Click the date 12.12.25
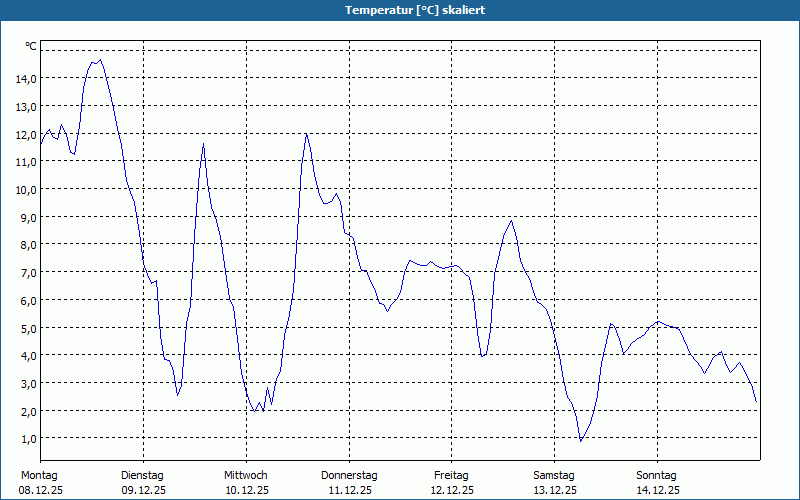The width and height of the screenshot is (800, 500). tap(452, 490)
